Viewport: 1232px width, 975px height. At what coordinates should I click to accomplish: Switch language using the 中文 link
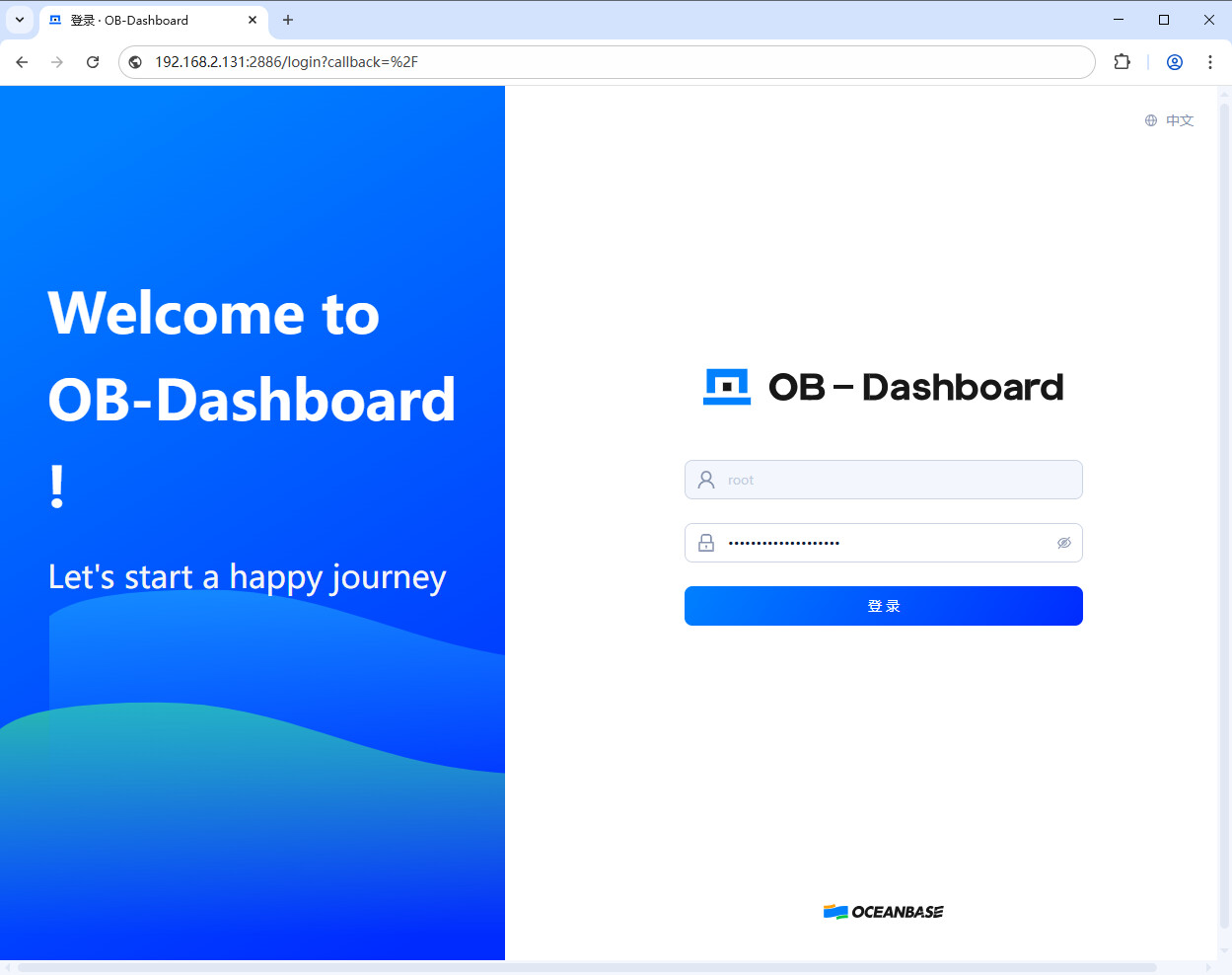1180,120
